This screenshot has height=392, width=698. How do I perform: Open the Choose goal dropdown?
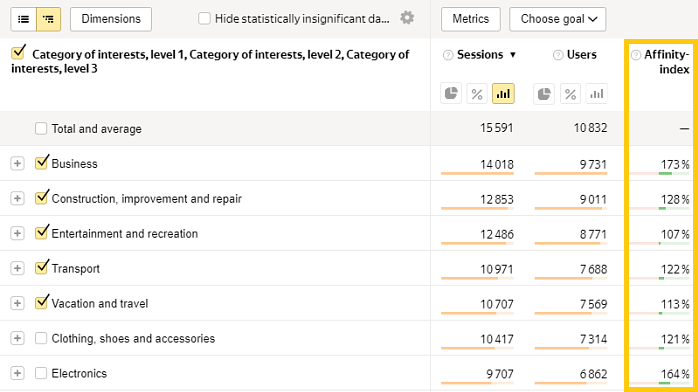557,19
